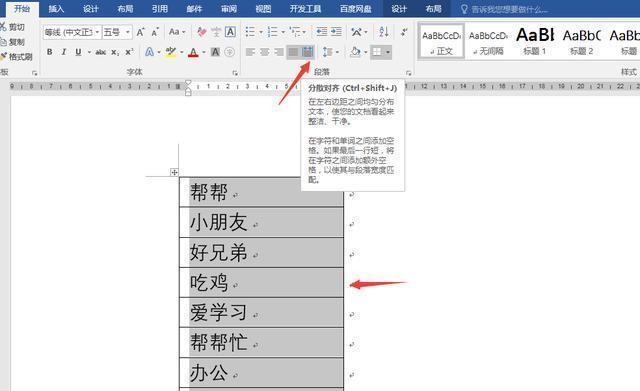Image resolution: width=640 pixels, height=391 pixels.
Task: Switch to the 视图 (View) tab
Action: coord(263,9)
